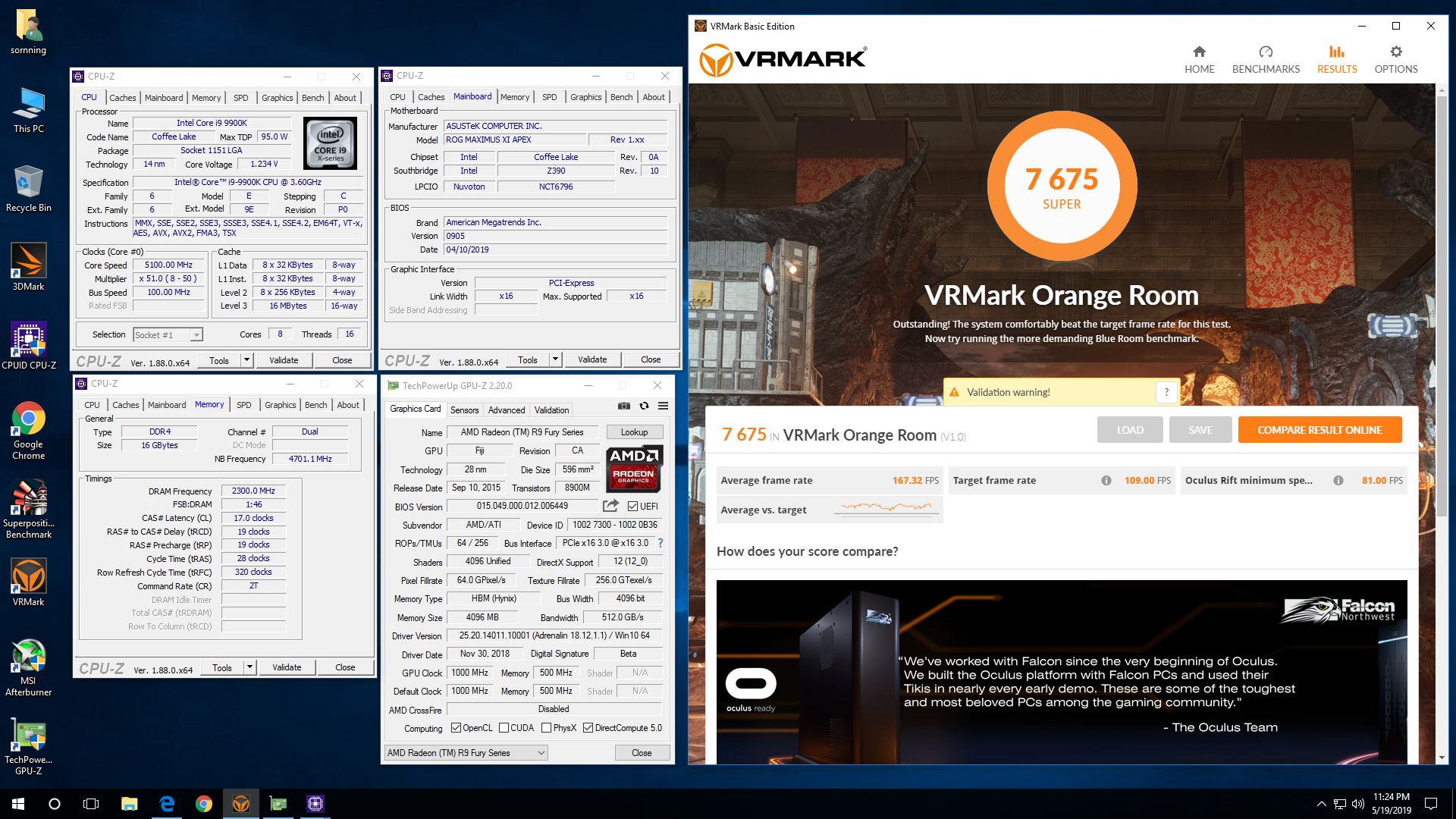The width and height of the screenshot is (1456, 819).
Task: Launch 3DMark from the desktop
Action: click(x=29, y=268)
